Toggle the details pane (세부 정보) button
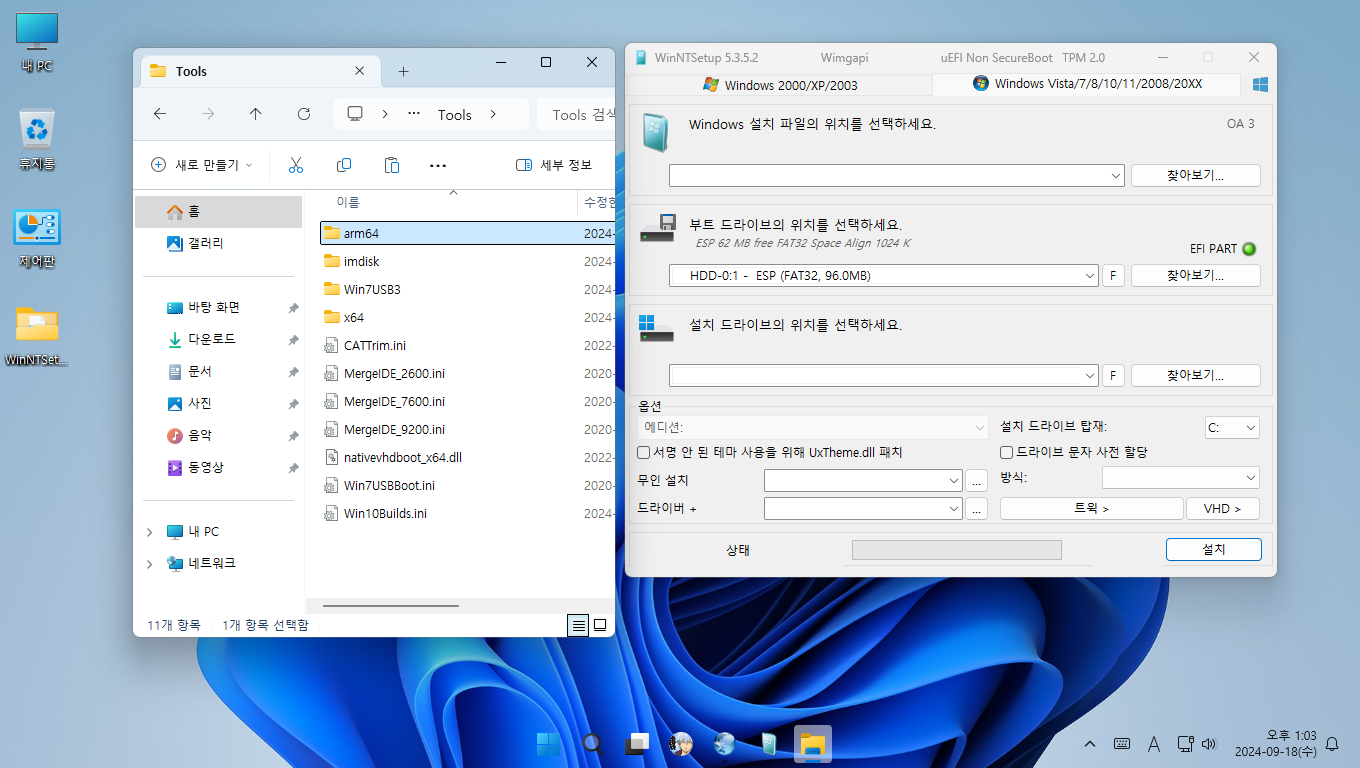This screenshot has width=1360, height=768. coord(554,165)
